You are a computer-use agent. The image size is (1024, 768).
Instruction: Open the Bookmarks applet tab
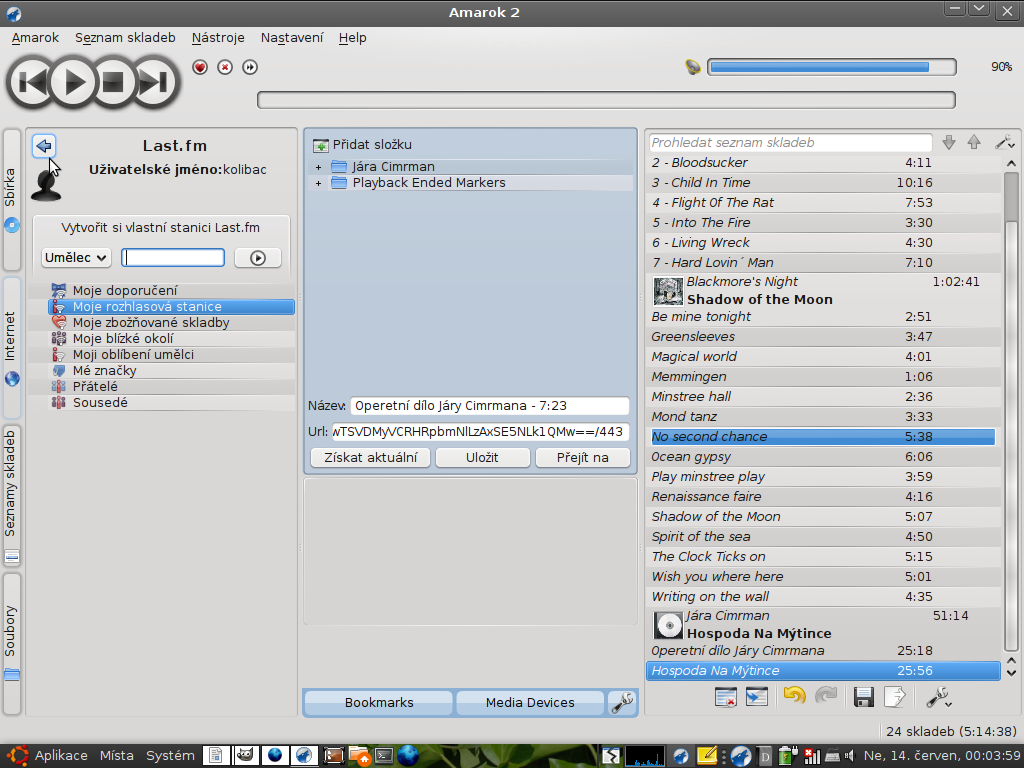pos(379,703)
